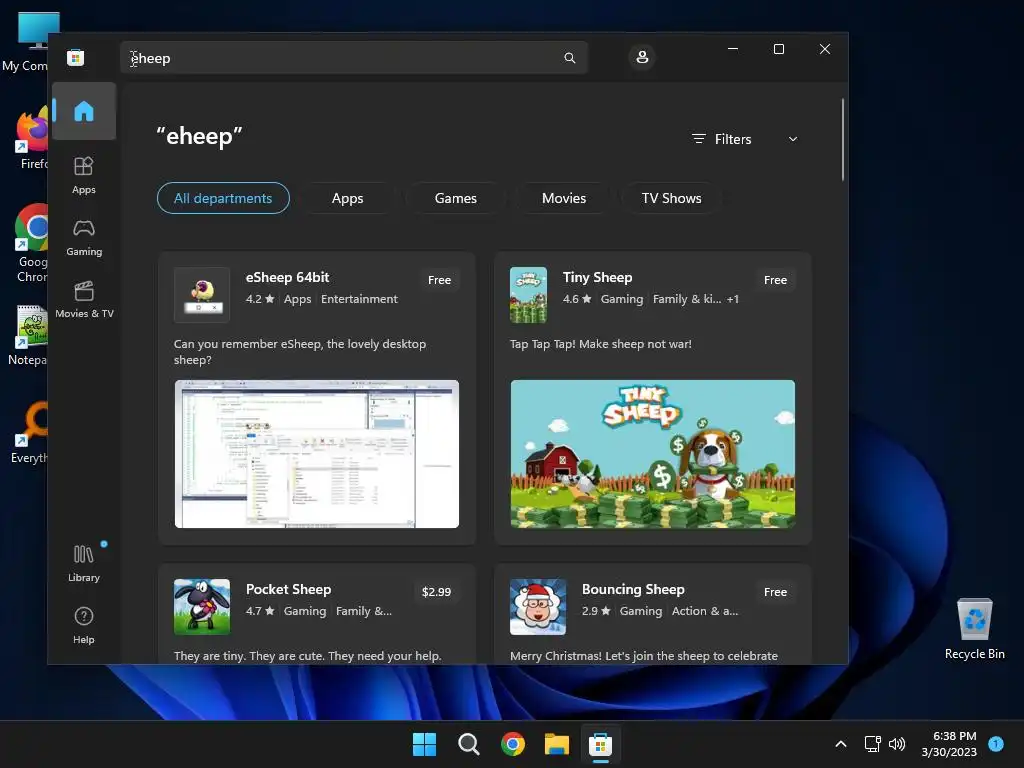Click the 4.2 rating on eSheep 64bit
This screenshot has height=768, width=1024.
point(260,298)
